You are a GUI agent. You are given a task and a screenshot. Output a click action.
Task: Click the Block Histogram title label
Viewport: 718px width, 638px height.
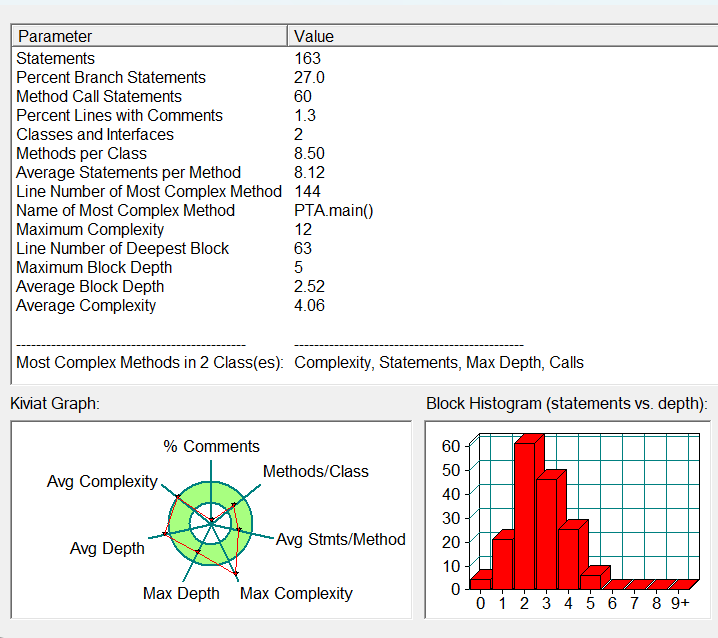(x=567, y=404)
